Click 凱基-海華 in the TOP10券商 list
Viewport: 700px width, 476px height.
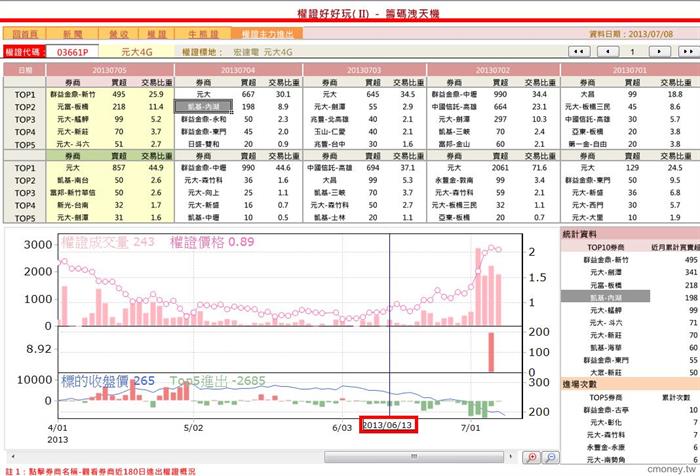click(x=605, y=347)
